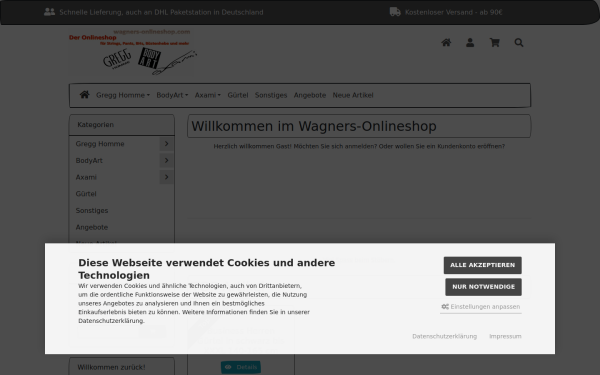Open the Impressum link in cookie banner
Viewport: 600px width, 375px height.
(505, 336)
